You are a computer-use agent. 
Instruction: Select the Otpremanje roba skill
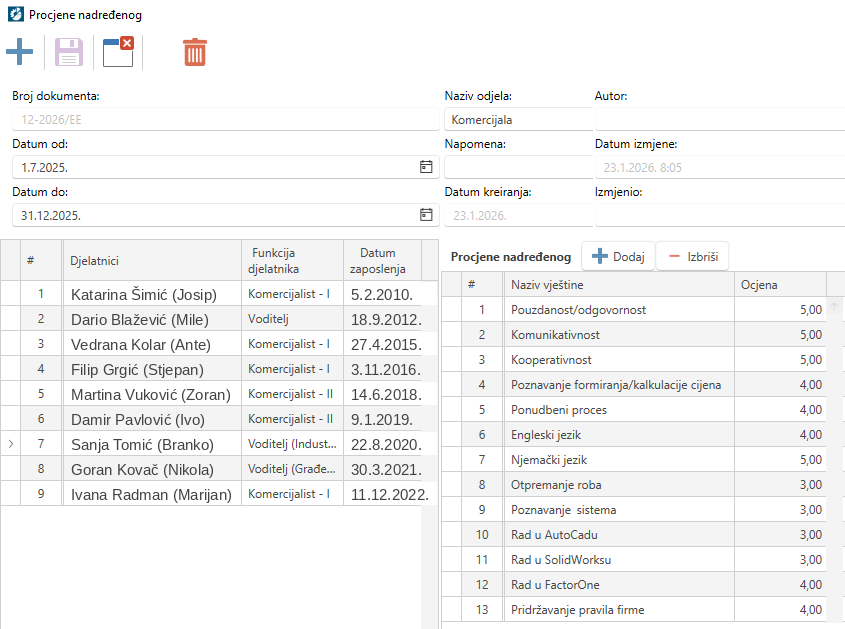[556, 485]
